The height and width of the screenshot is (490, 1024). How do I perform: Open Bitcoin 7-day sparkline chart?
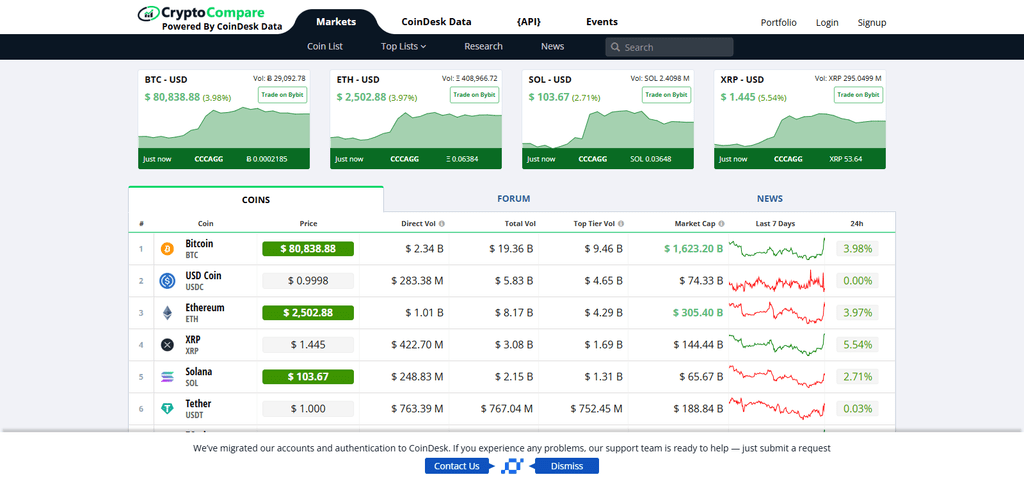[776, 249]
